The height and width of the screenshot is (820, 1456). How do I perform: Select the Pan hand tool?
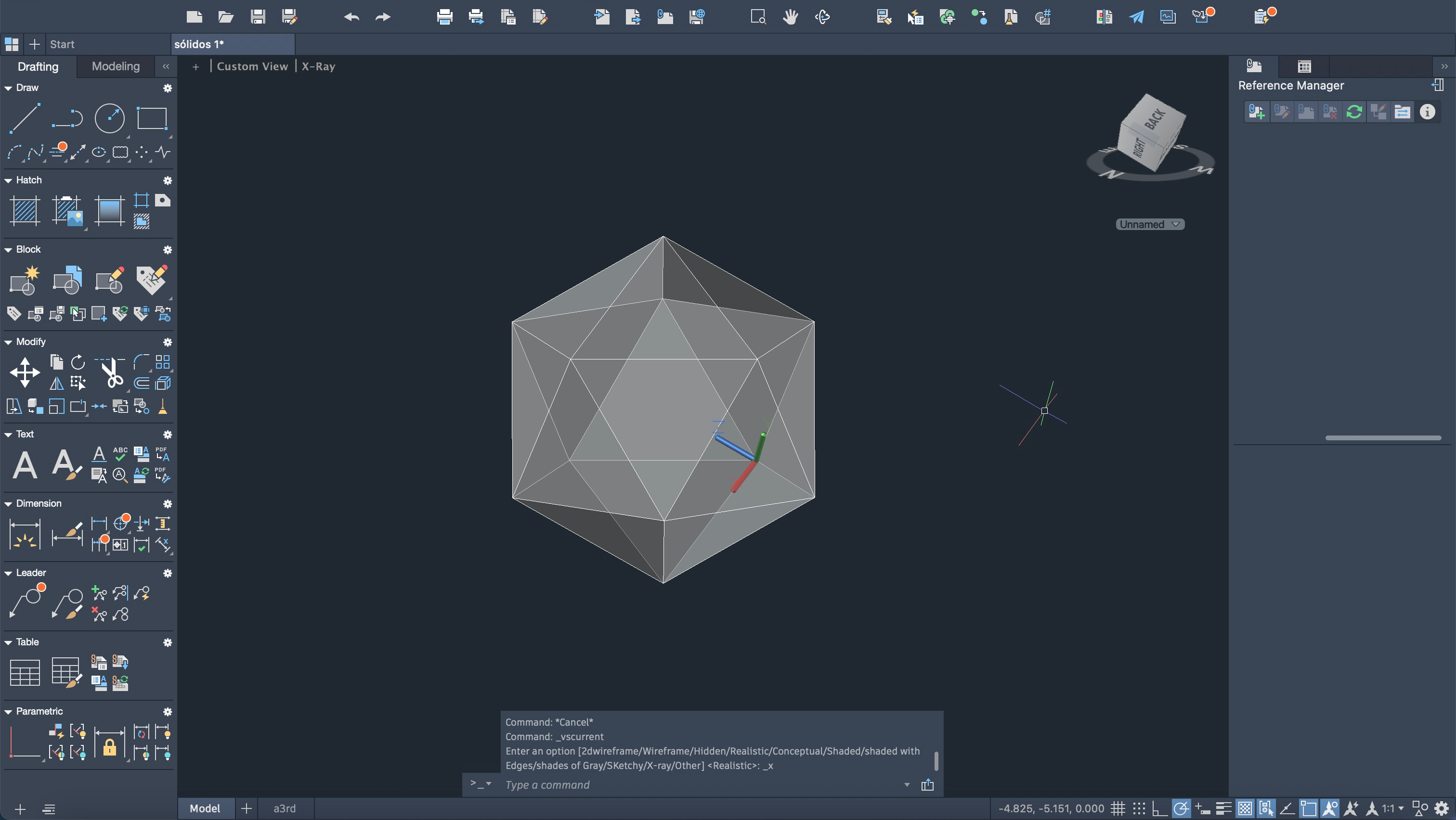pyautogui.click(x=790, y=17)
